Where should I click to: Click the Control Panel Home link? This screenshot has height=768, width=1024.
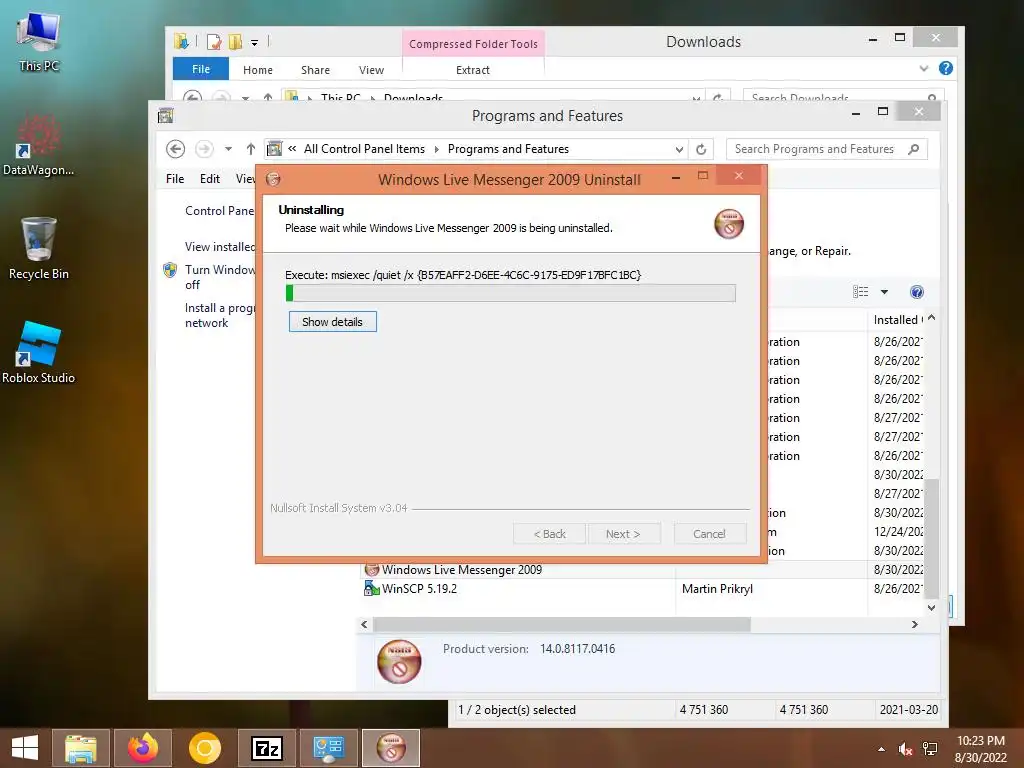(219, 210)
